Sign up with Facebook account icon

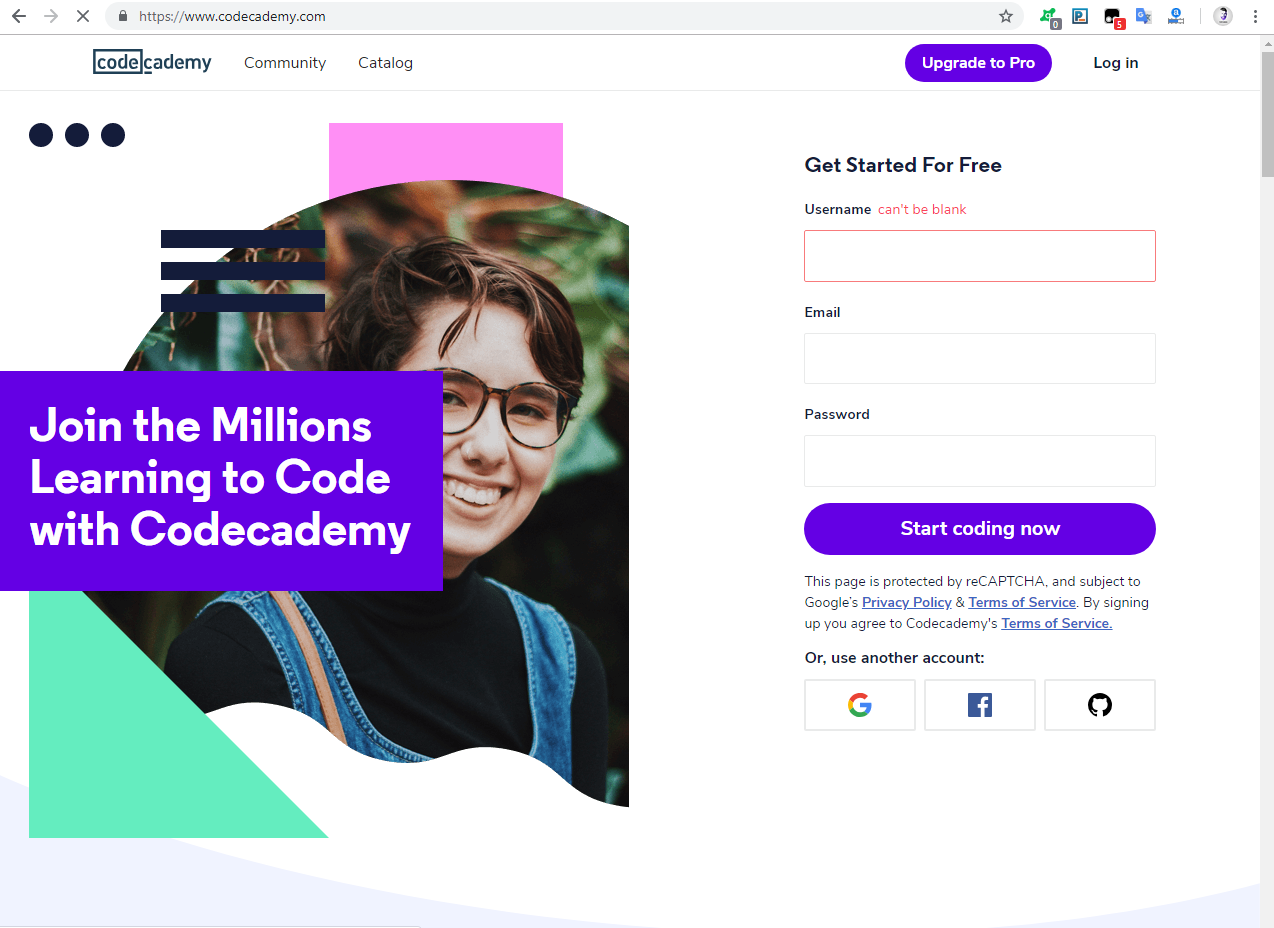[980, 705]
